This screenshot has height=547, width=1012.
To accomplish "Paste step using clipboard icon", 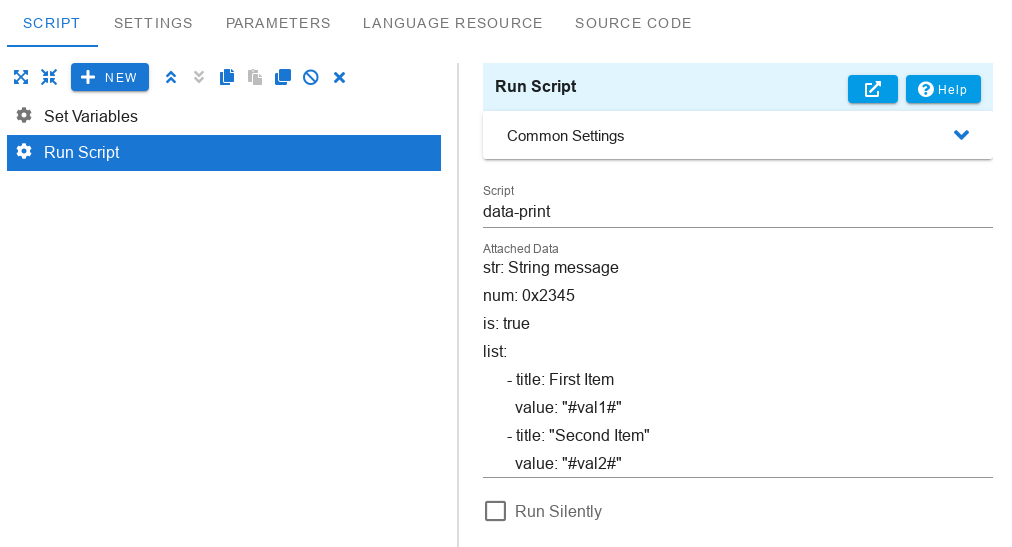I will pos(255,77).
